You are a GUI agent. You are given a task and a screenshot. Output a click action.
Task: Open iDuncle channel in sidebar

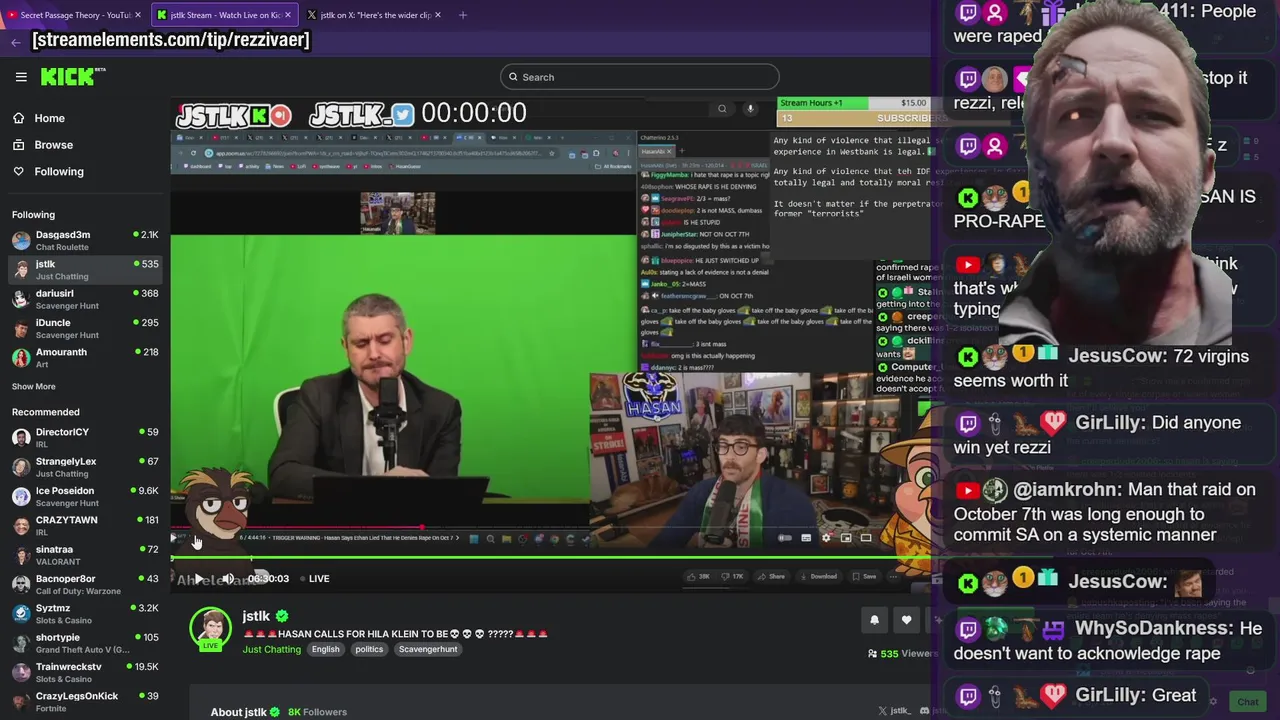click(85, 328)
